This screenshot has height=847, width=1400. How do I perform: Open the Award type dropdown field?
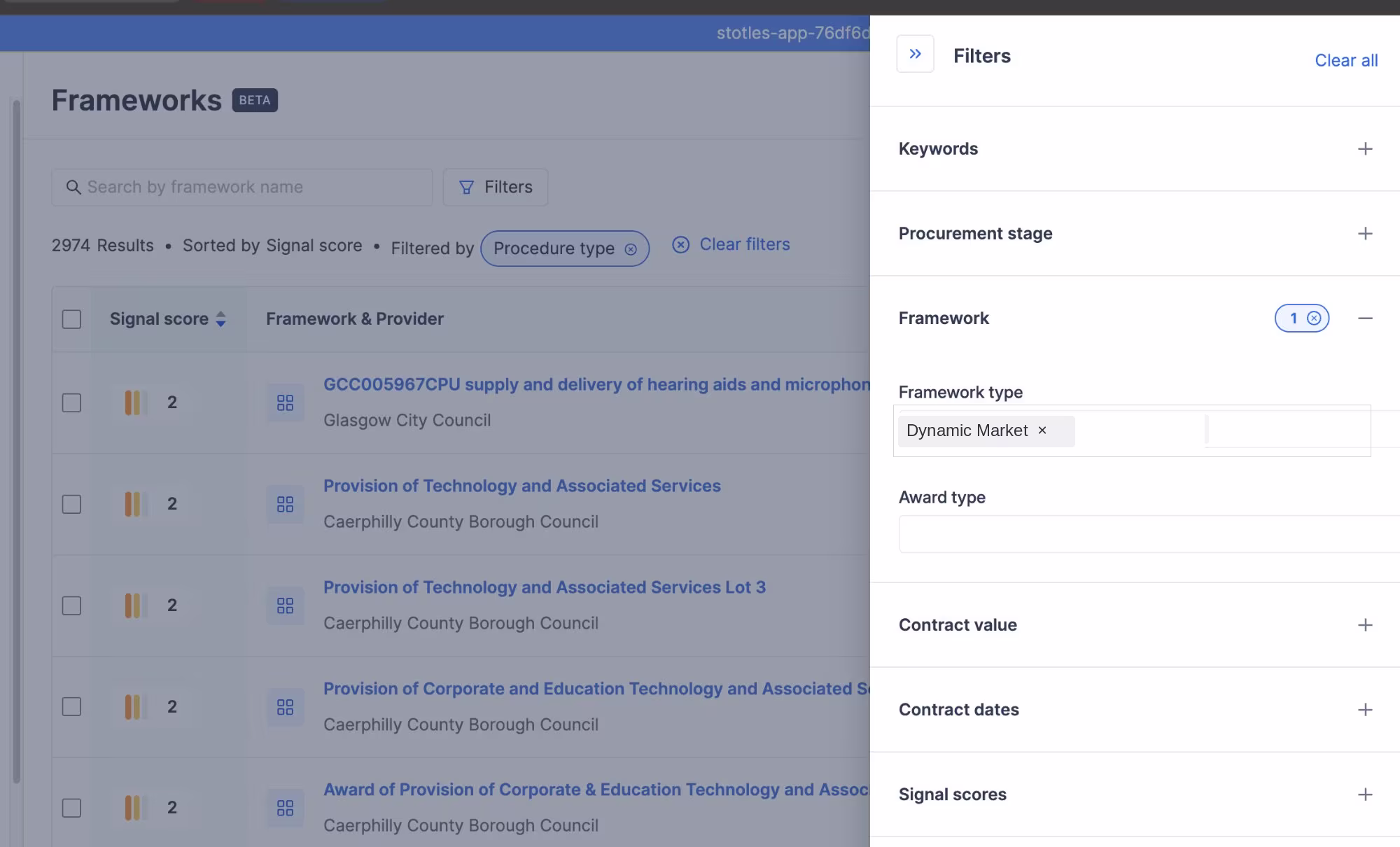pos(1148,535)
